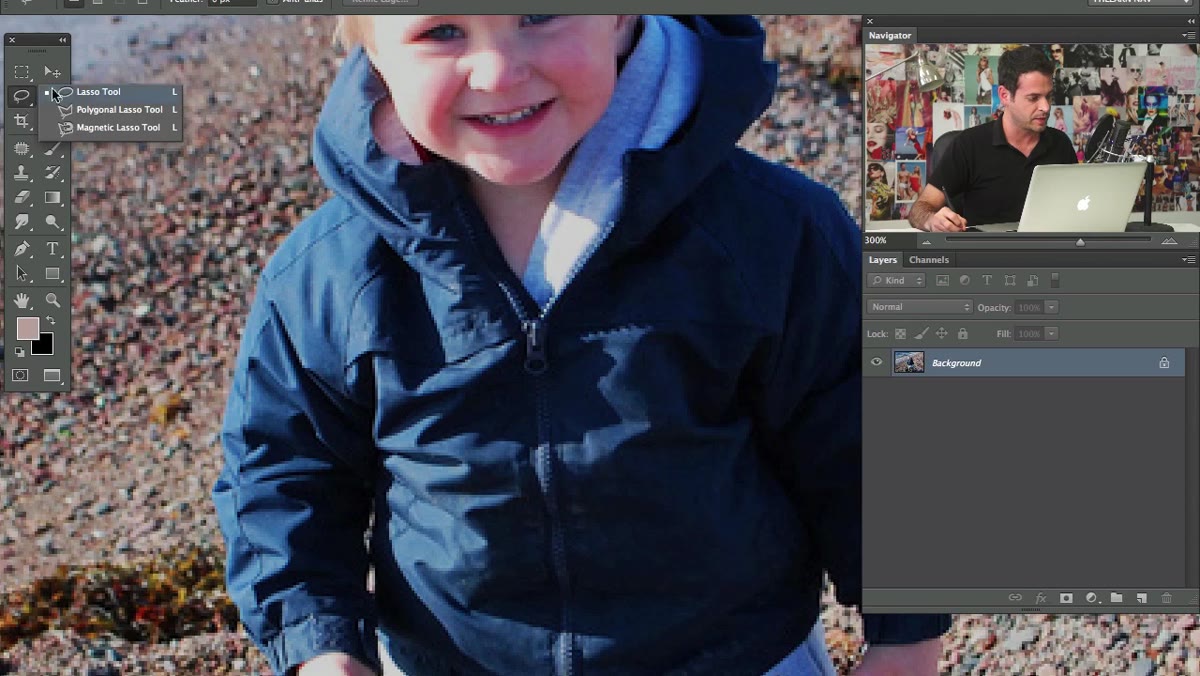Viewport: 1200px width, 676px height.
Task: Select the Crop tool
Action: point(22,121)
